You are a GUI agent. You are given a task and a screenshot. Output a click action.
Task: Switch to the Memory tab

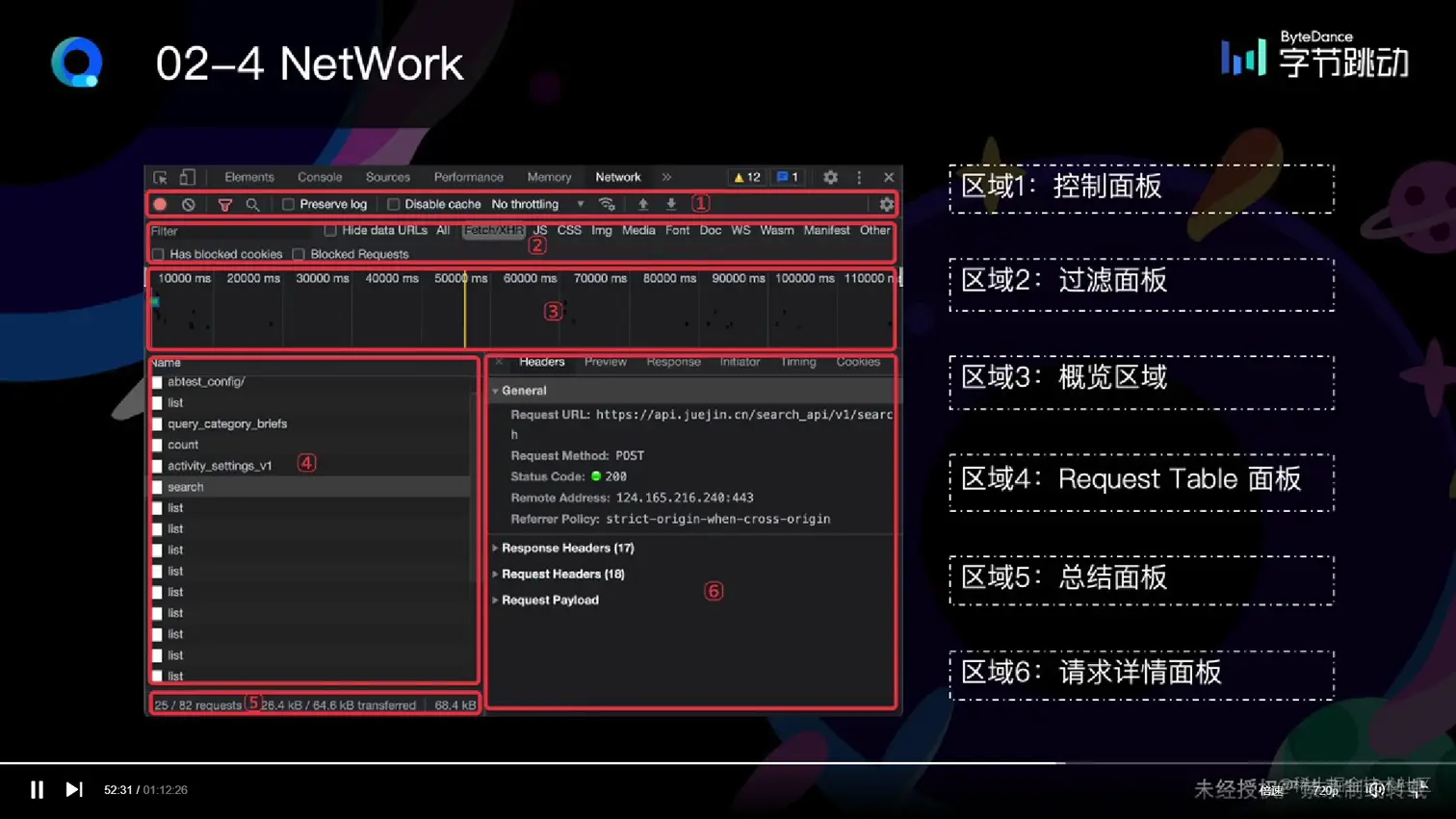pos(549,177)
